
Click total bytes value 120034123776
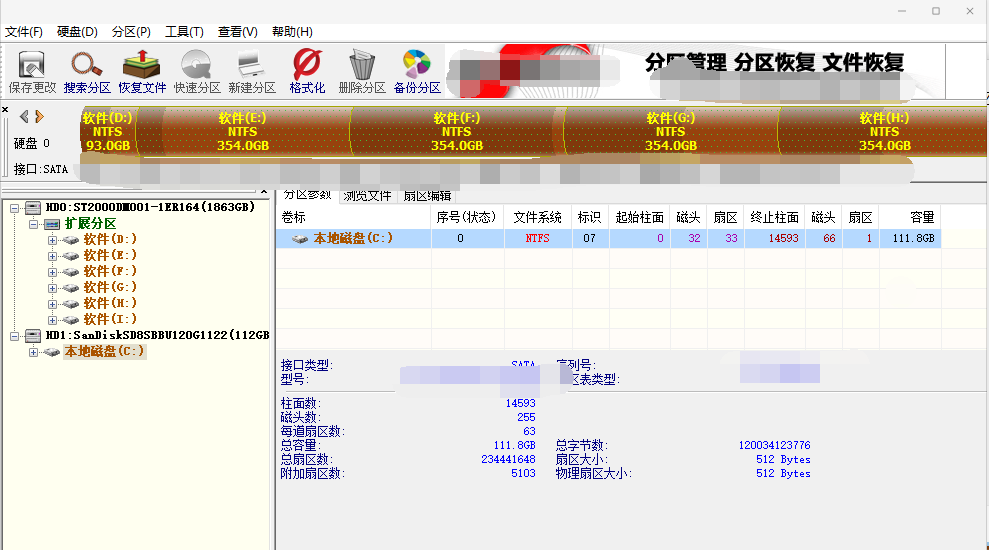[775, 445]
